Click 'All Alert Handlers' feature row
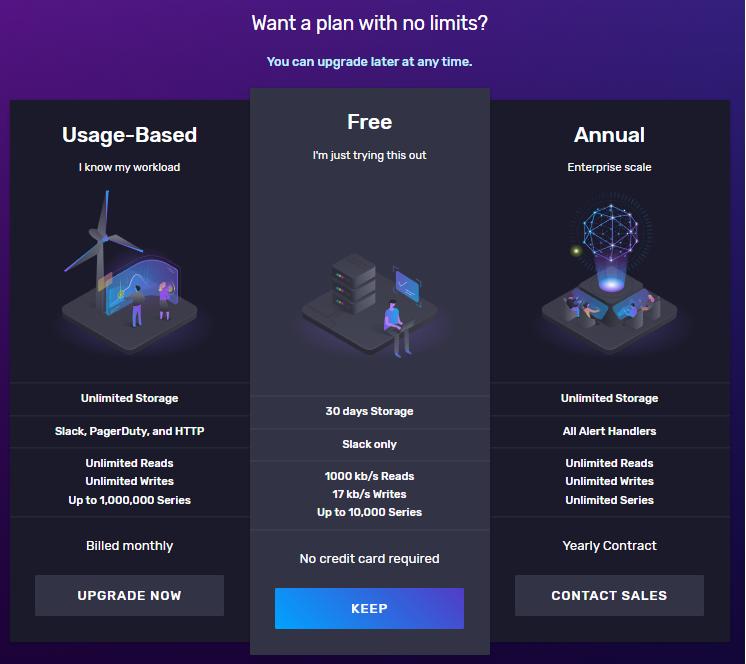Screen dimensions: 746x664 [609, 431]
